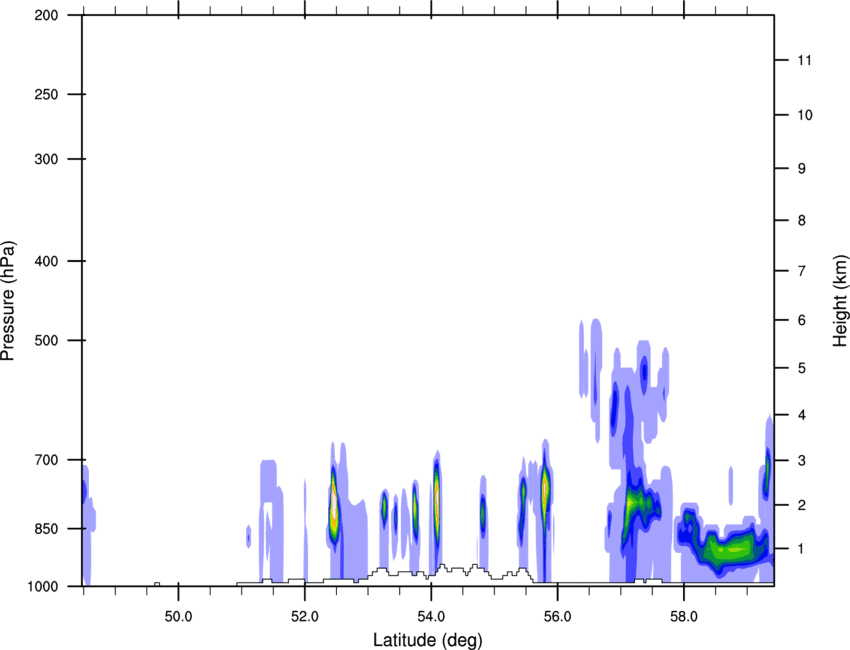Select the 250 pressure tick label
The height and width of the screenshot is (650, 850).
[x=47, y=94]
